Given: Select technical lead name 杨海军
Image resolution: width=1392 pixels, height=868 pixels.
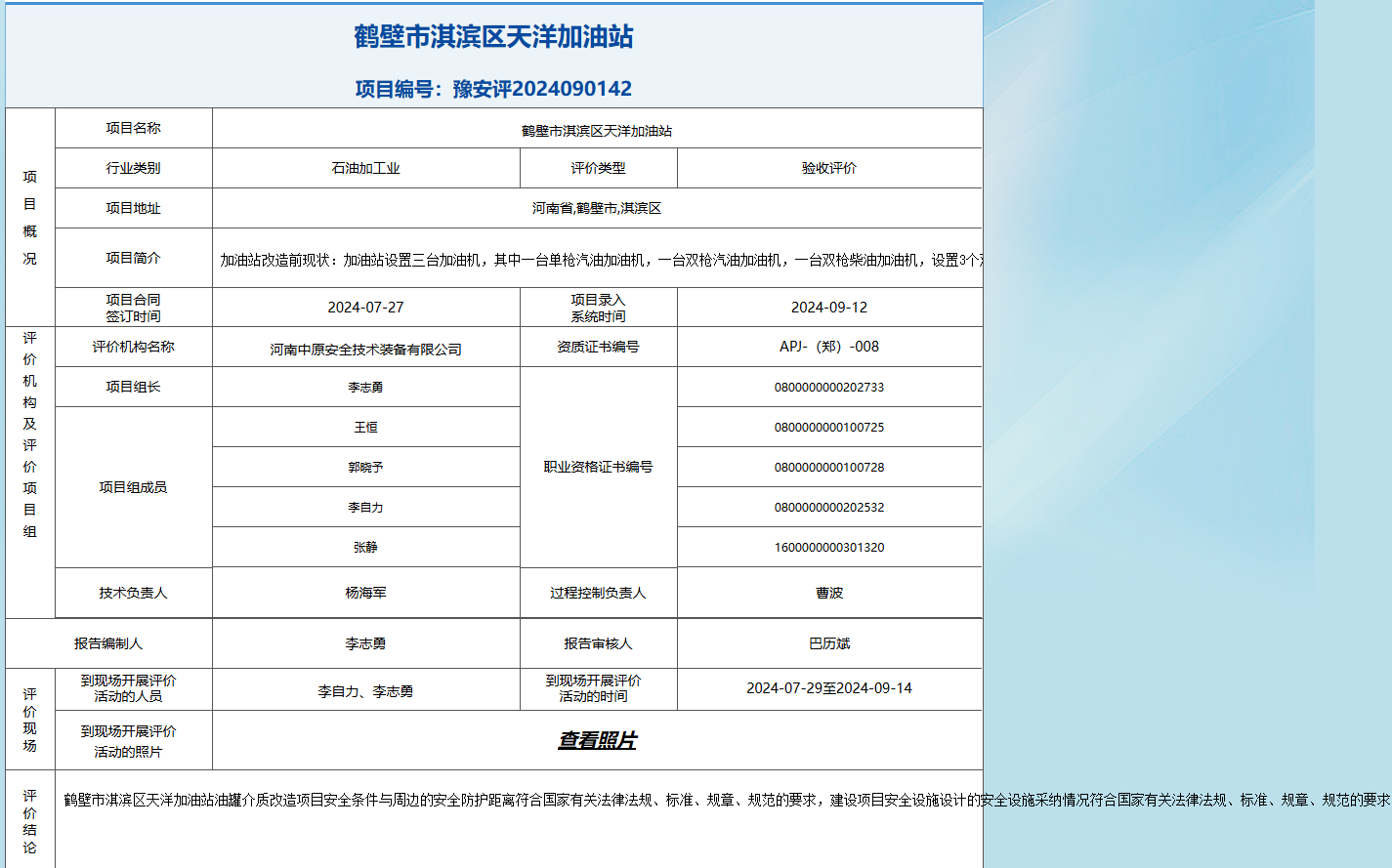Looking at the screenshot, I should (366, 593).
